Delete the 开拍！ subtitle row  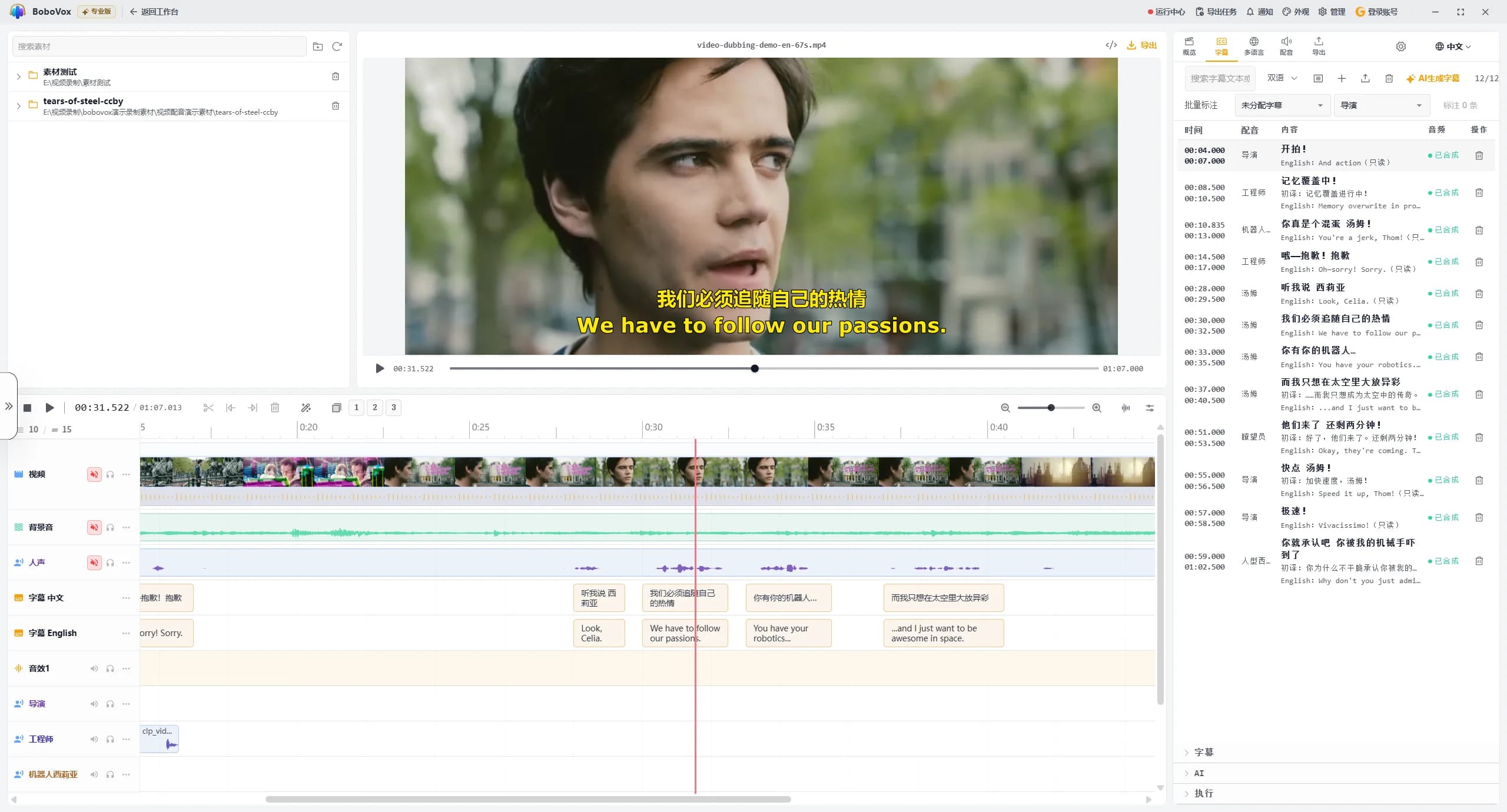point(1479,155)
